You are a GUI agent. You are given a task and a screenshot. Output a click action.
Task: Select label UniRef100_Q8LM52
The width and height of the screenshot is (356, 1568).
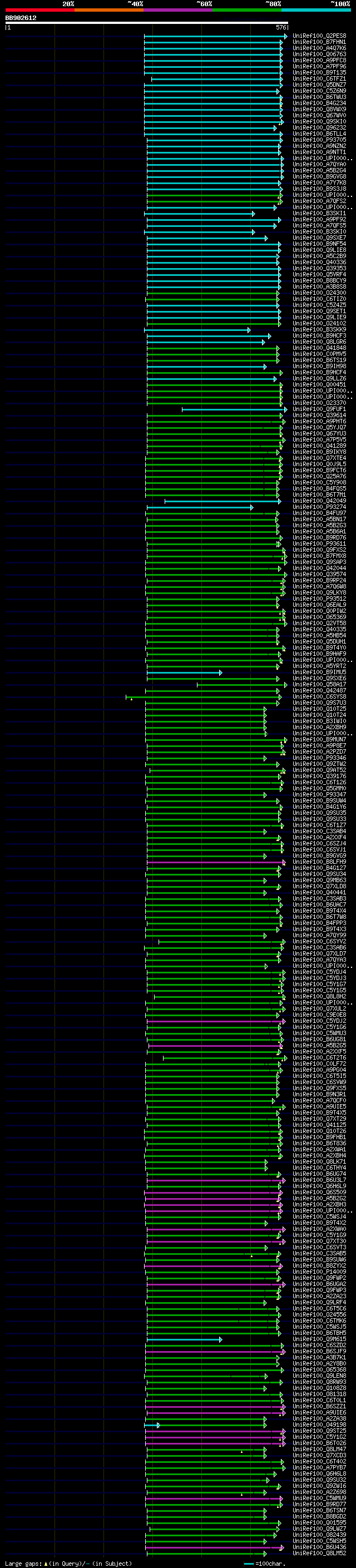pos(319,1554)
